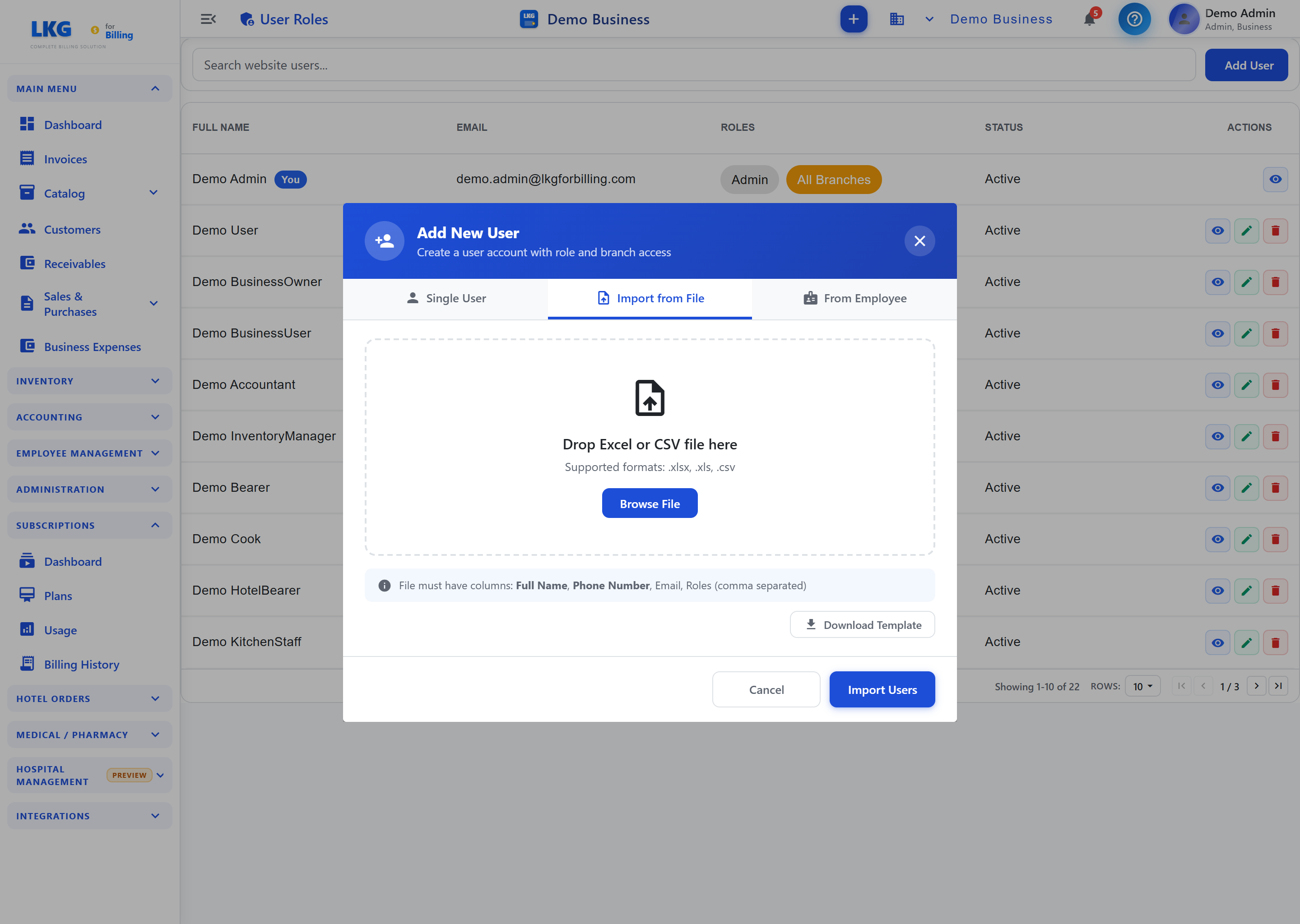The image size is (1300, 924).
Task: Delete the Demo User row with trash icon
Action: (1275, 231)
